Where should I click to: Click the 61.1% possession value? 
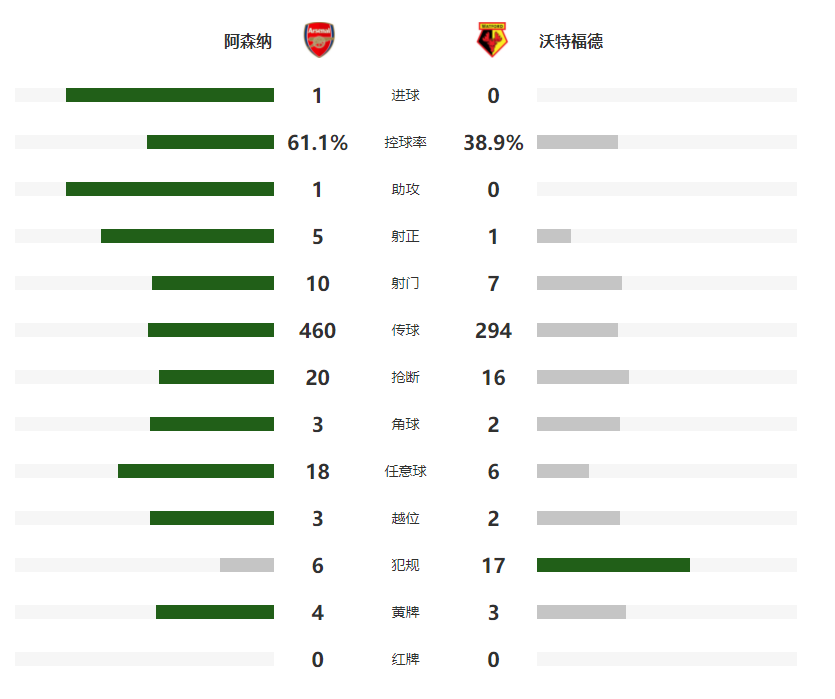click(317, 143)
